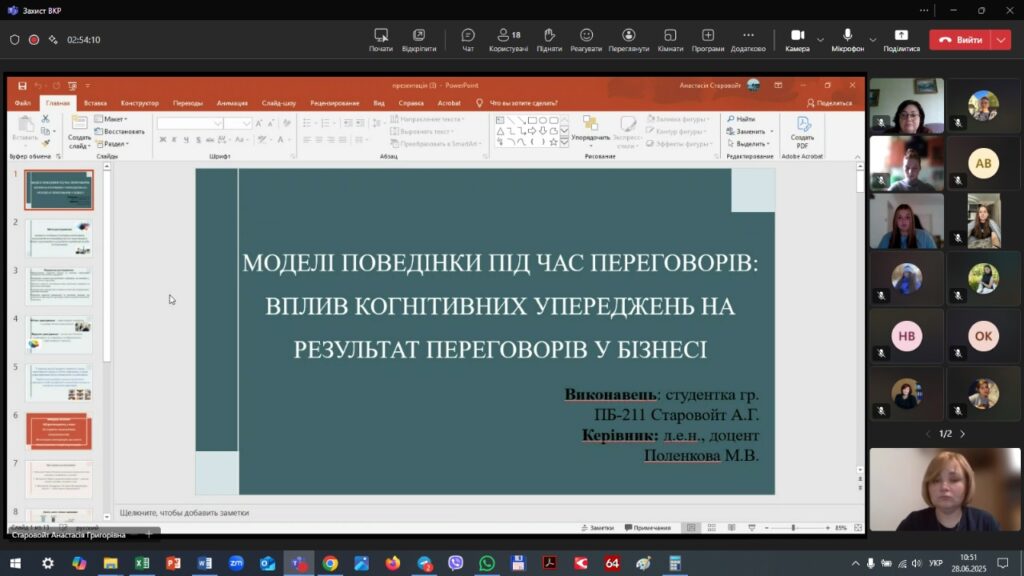This screenshot has height=576, width=1024.
Task: Toggle bold formatting in the font group
Action: [x=163, y=140]
